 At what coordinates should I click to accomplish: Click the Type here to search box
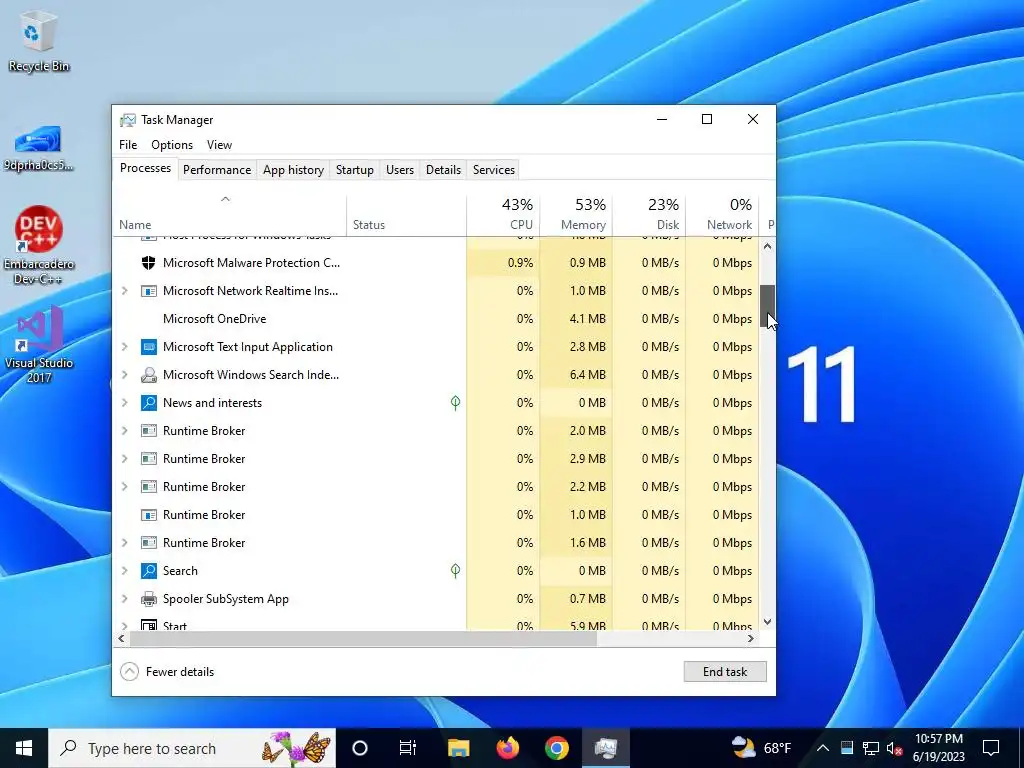192,748
